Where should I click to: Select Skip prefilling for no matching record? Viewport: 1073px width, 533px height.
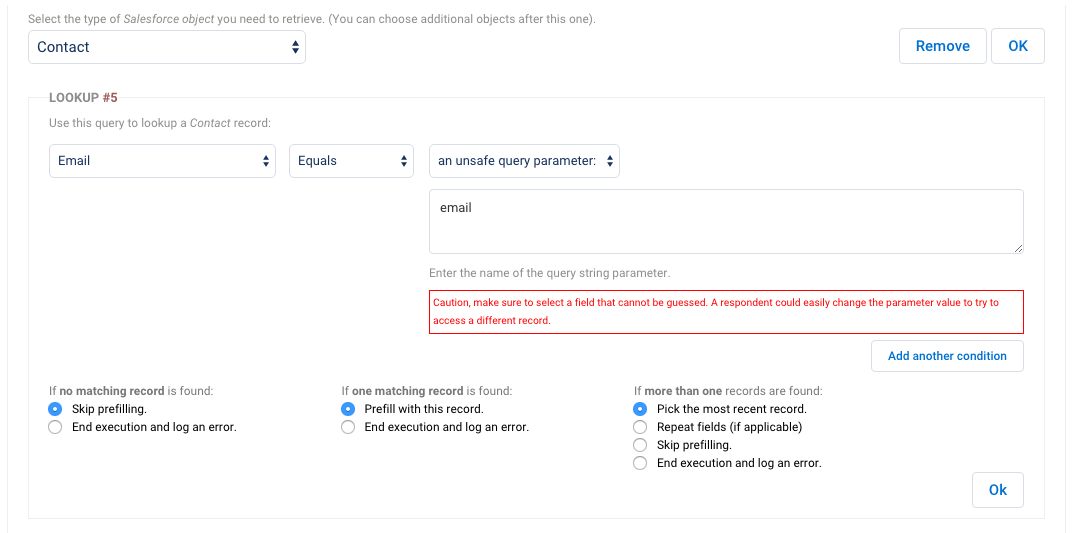55,409
